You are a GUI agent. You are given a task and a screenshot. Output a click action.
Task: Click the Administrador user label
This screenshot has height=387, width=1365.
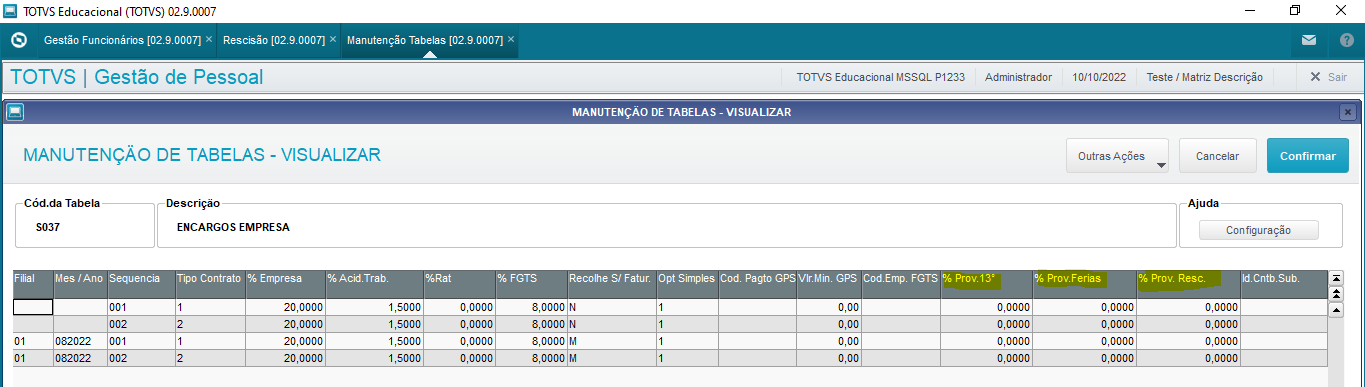1018,77
